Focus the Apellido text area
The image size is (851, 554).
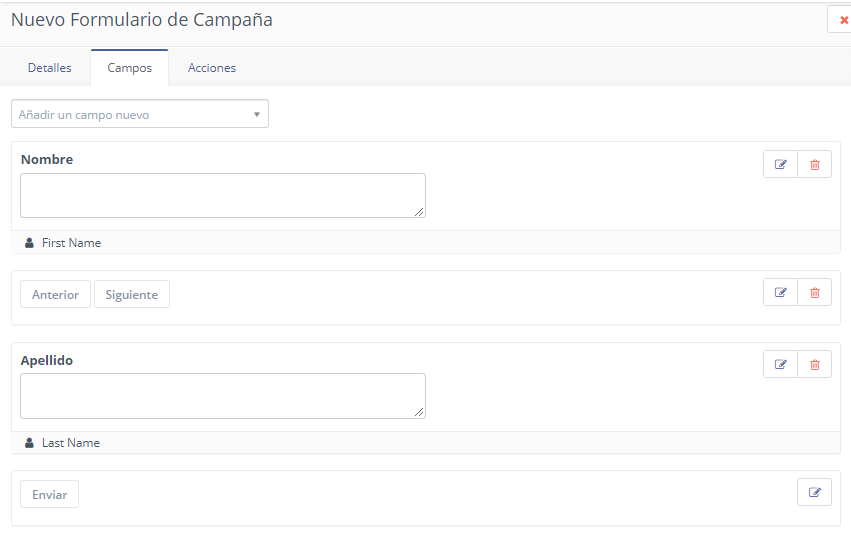pyautogui.click(x=222, y=395)
